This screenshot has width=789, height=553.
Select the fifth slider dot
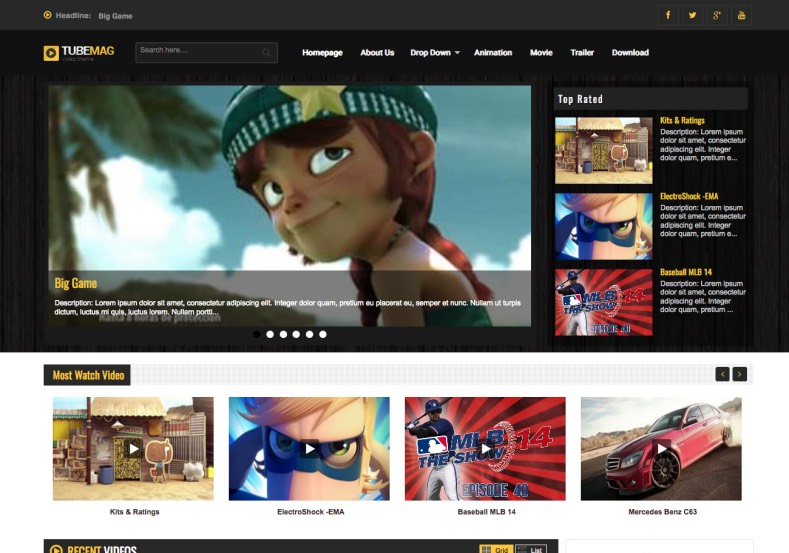point(309,334)
